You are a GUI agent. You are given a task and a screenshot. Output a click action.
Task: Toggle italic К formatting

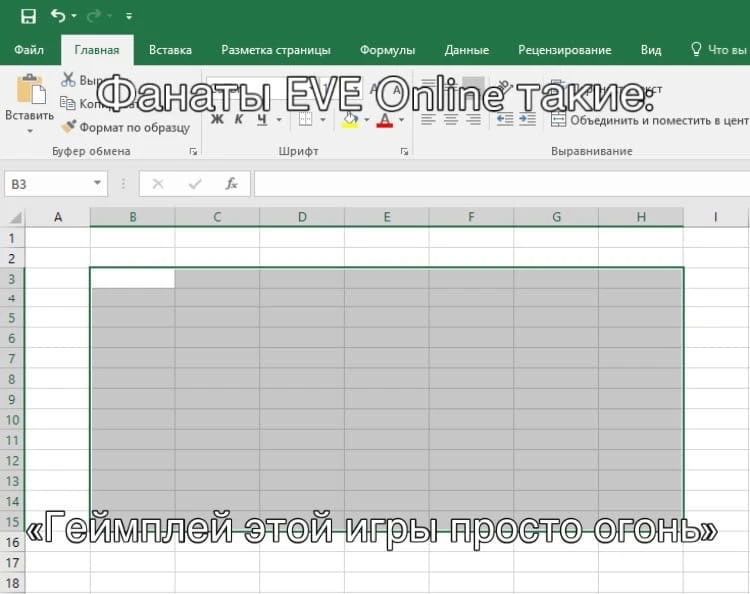(x=239, y=119)
